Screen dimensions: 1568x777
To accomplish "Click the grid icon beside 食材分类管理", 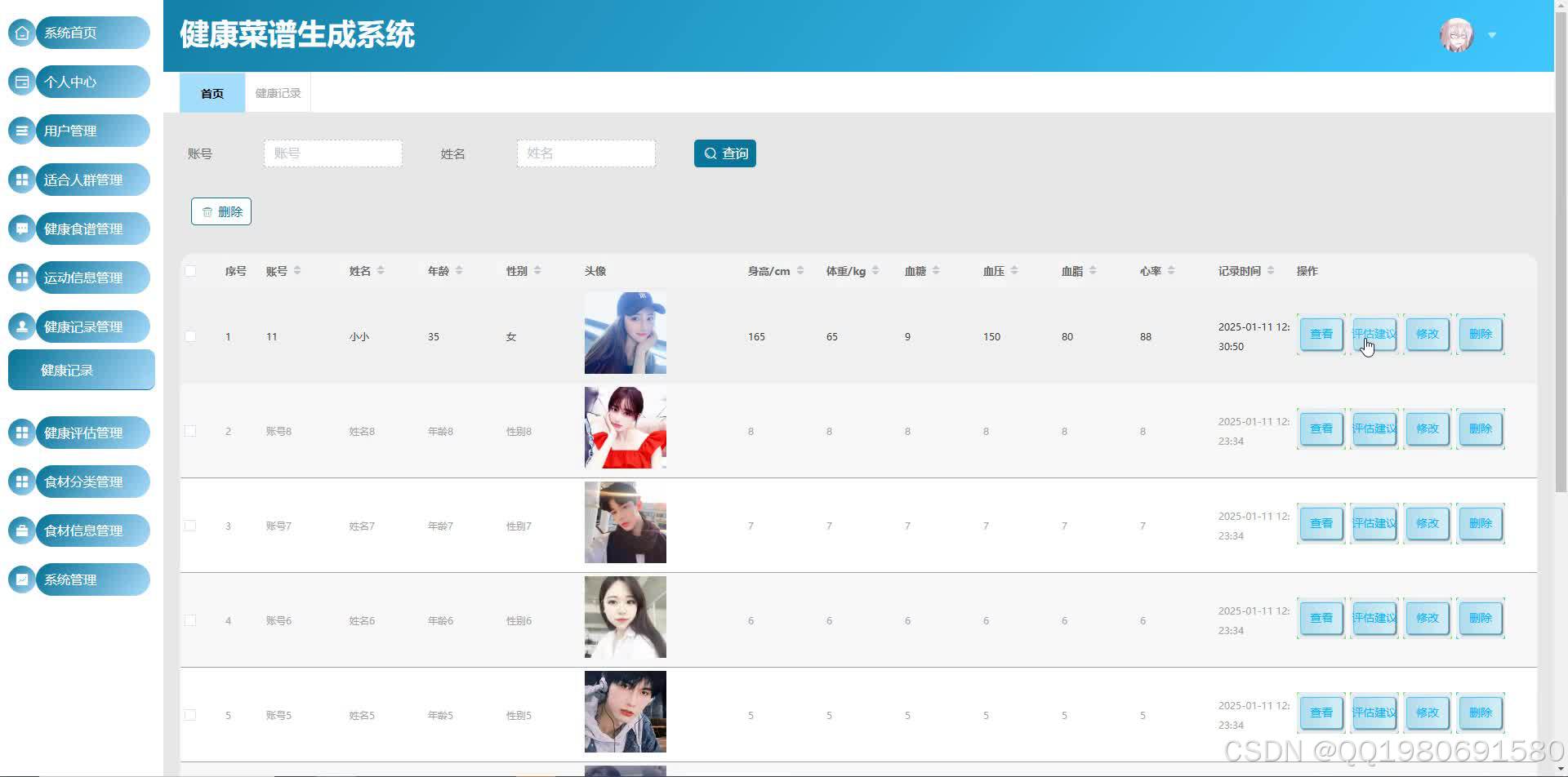I will (22, 482).
